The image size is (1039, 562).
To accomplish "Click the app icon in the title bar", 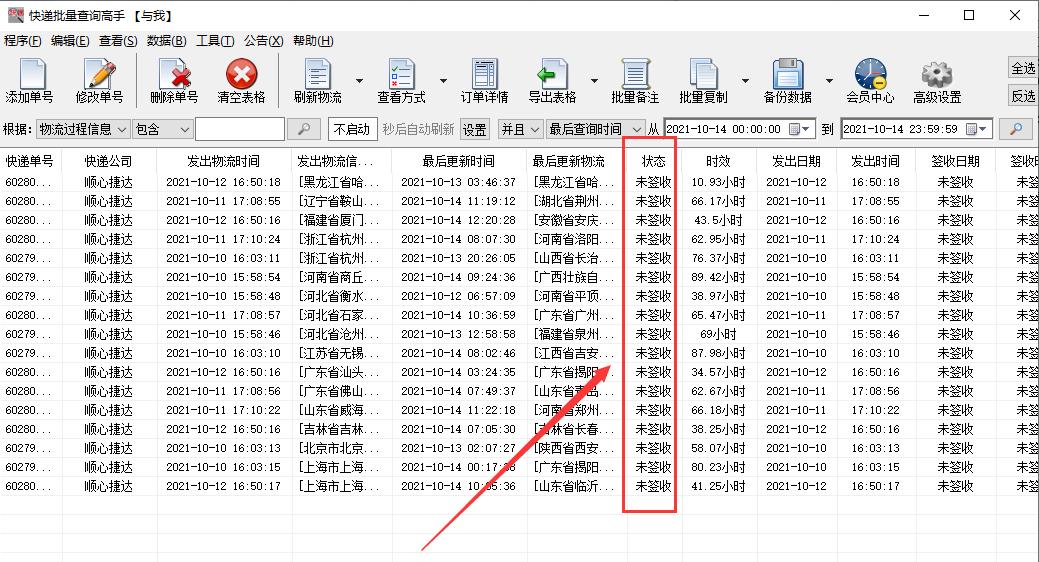I will pos(15,15).
